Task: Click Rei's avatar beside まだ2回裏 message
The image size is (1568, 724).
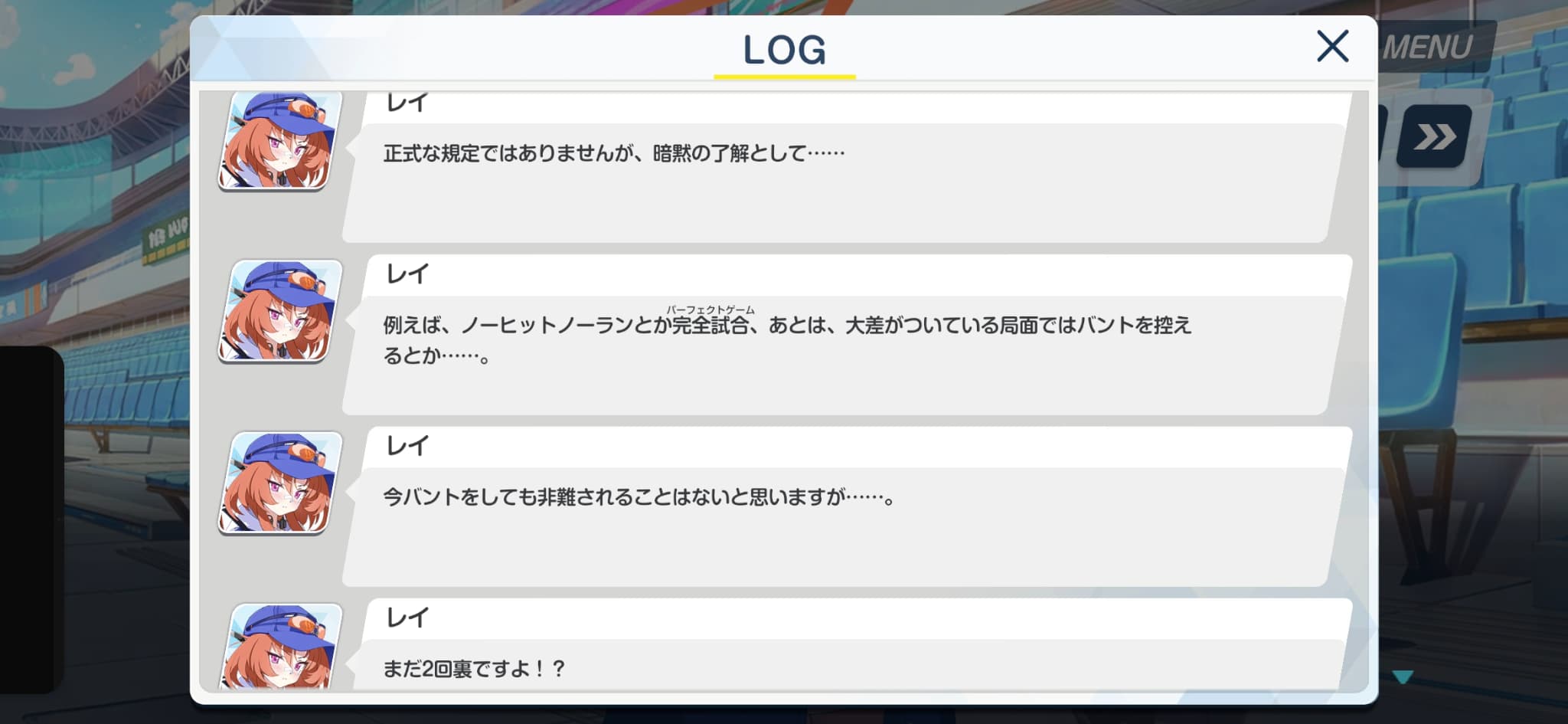Action: point(280,646)
